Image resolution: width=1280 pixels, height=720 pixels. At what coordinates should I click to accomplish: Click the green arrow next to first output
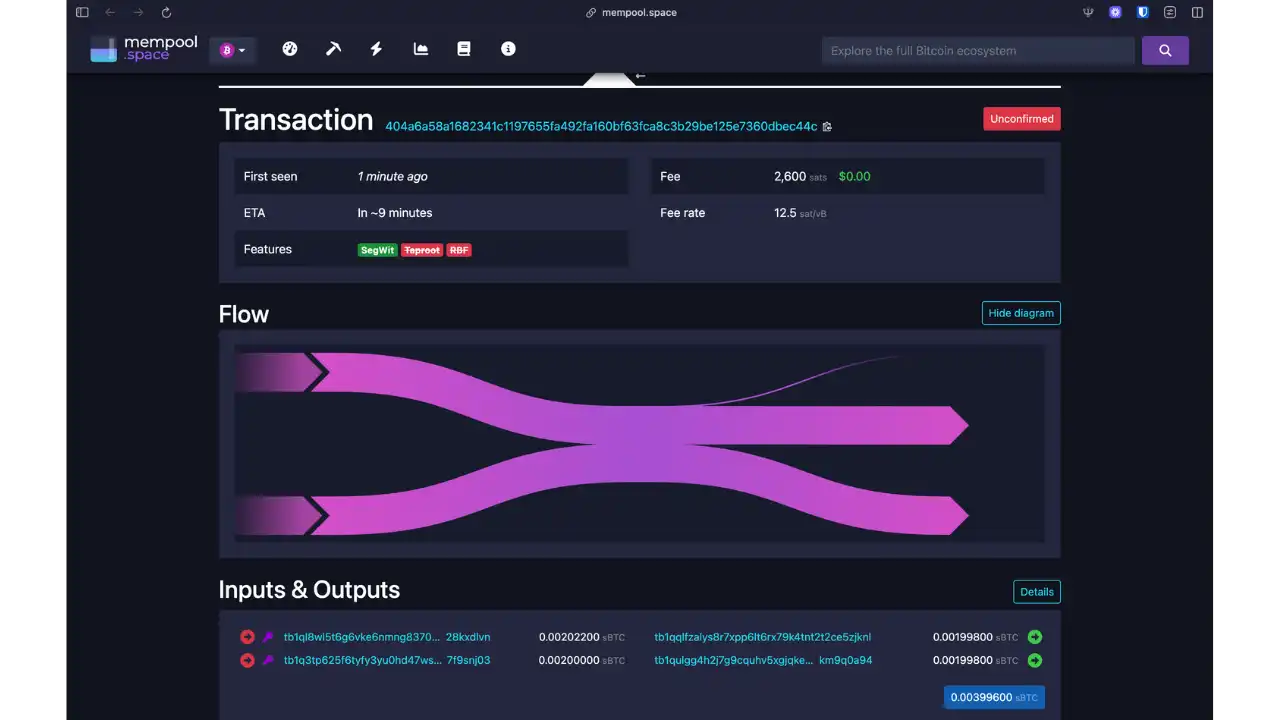click(x=1035, y=636)
